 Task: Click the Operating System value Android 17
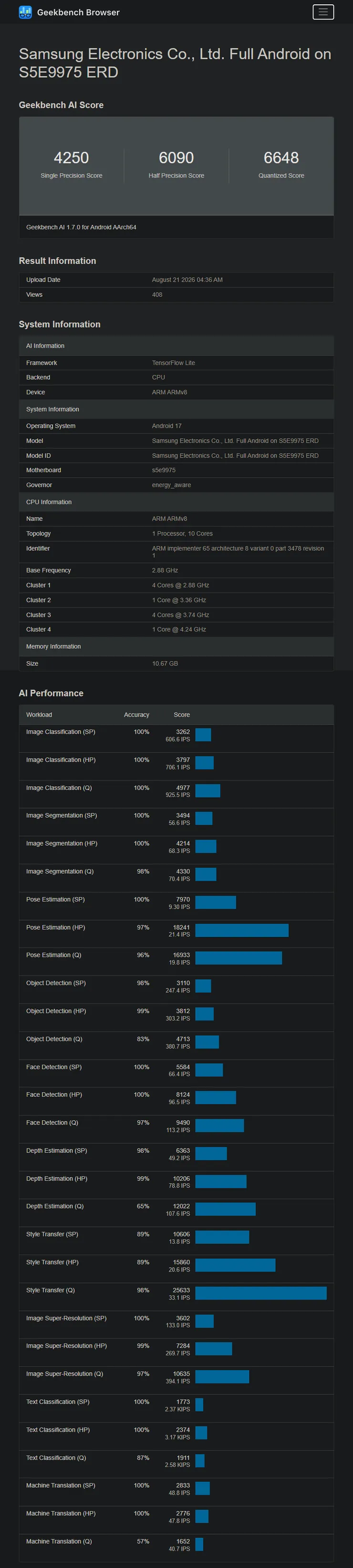pos(167,426)
